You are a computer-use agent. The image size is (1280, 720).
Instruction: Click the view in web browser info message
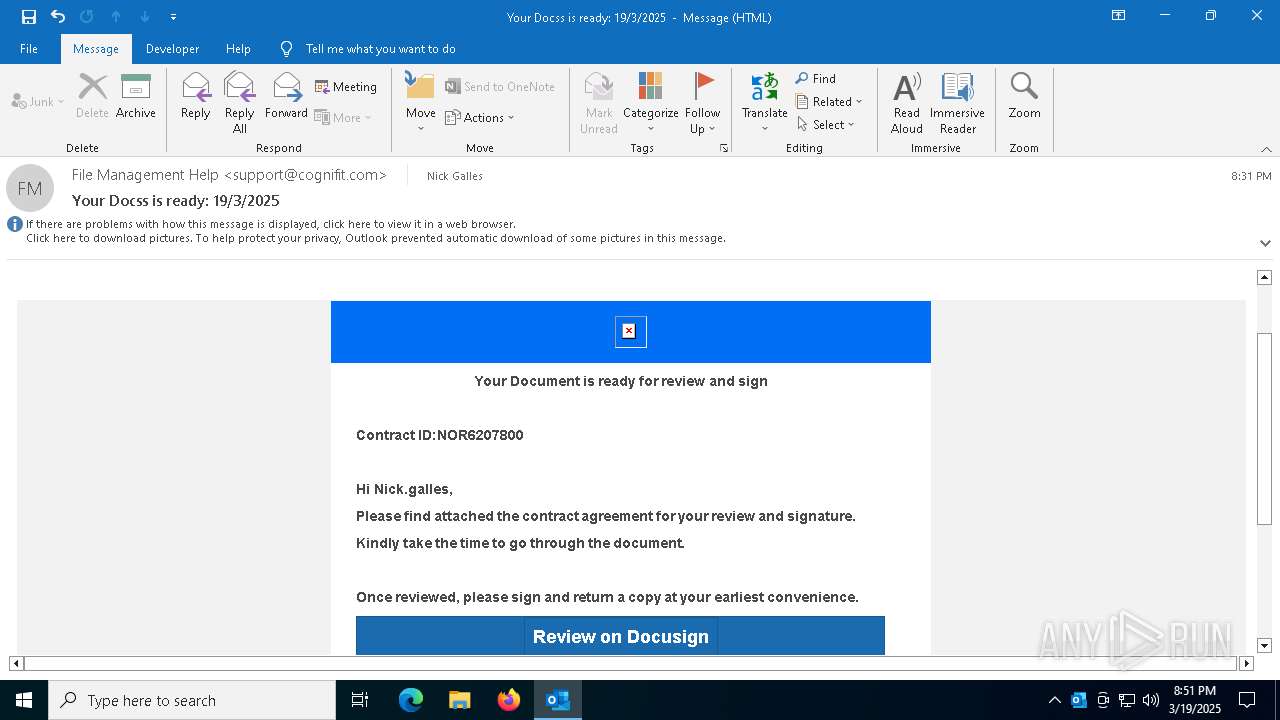point(271,224)
